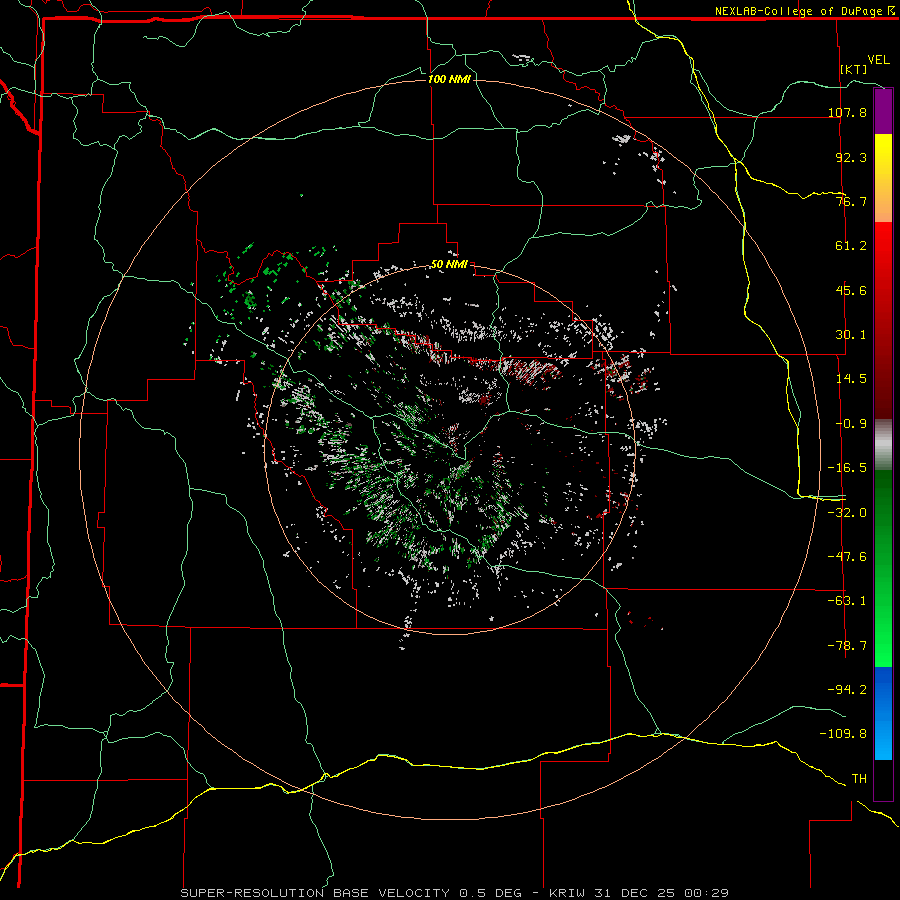Select the 45.6 velocity scale value
The height and width of the screenshot is (900, 900).
pyautogui.click(x=851, y=290)
